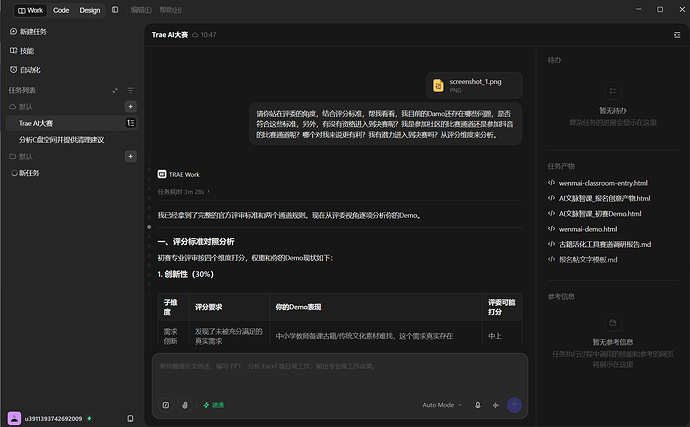
Task: Start voice input with the microphone icon
Action: click(477, 405)
